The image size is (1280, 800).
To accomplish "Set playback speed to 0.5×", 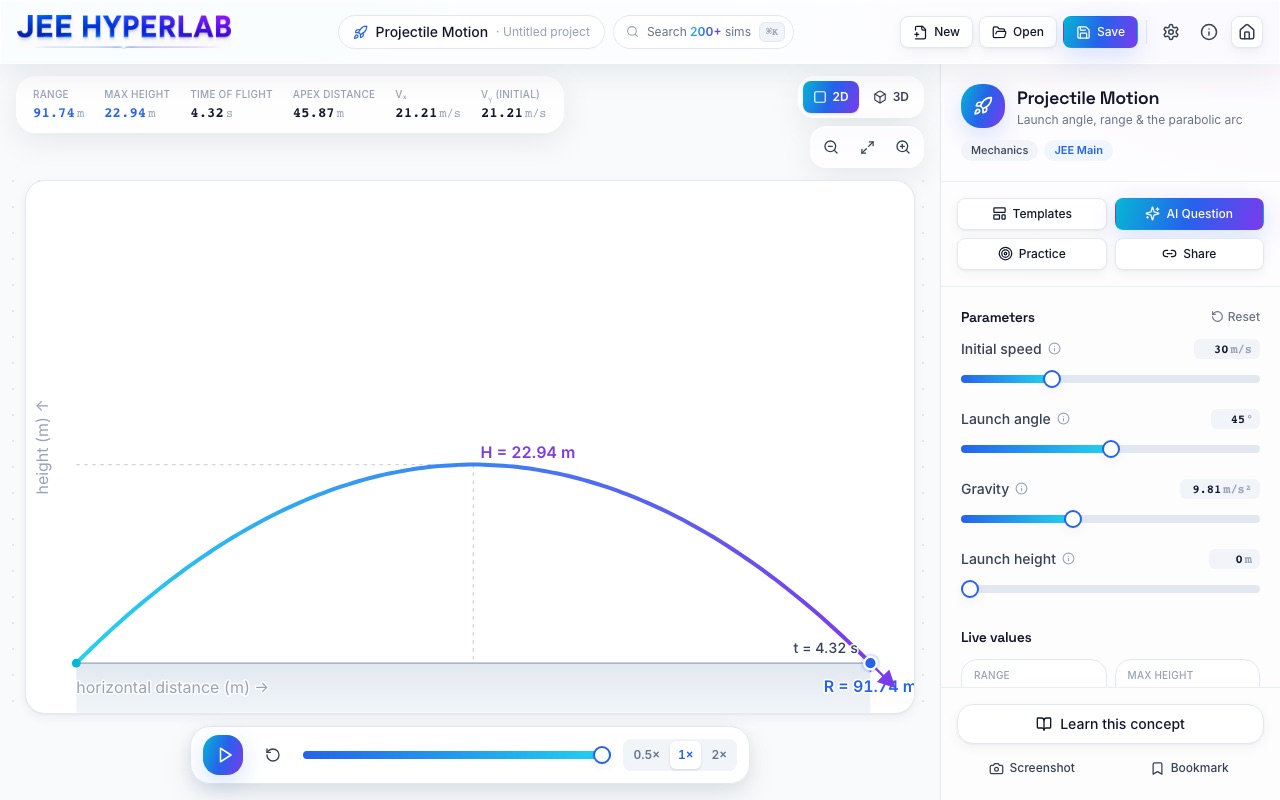I will (646, 755).
